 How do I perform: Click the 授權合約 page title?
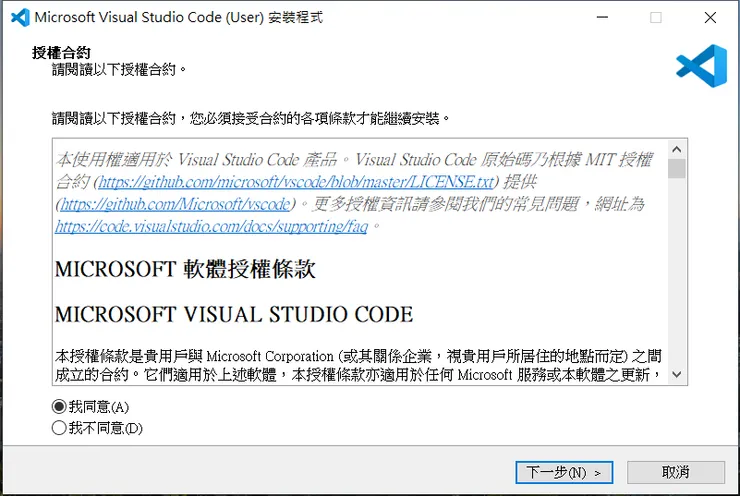(x=61, y=52)
